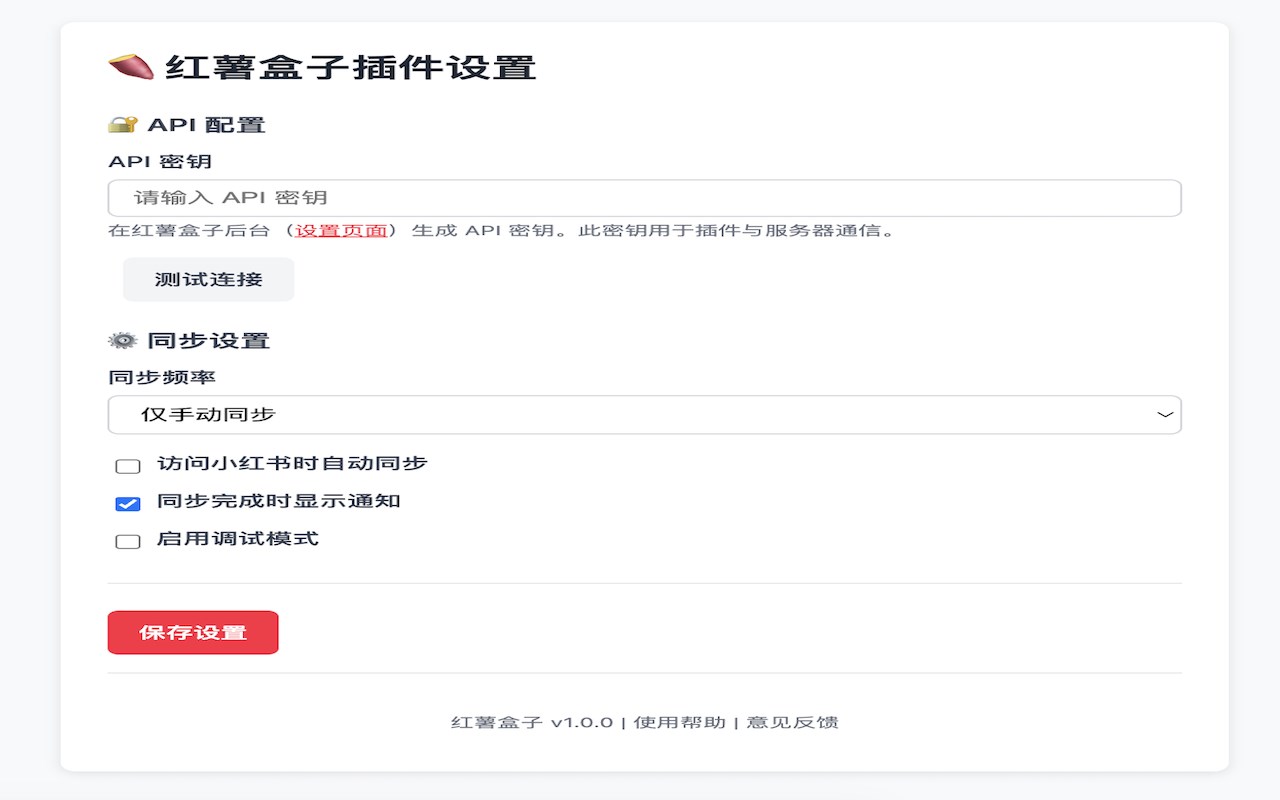Screen dimensions: 1280x800
Task: Focus the API 密钥 input field
Action: (644, 198)
